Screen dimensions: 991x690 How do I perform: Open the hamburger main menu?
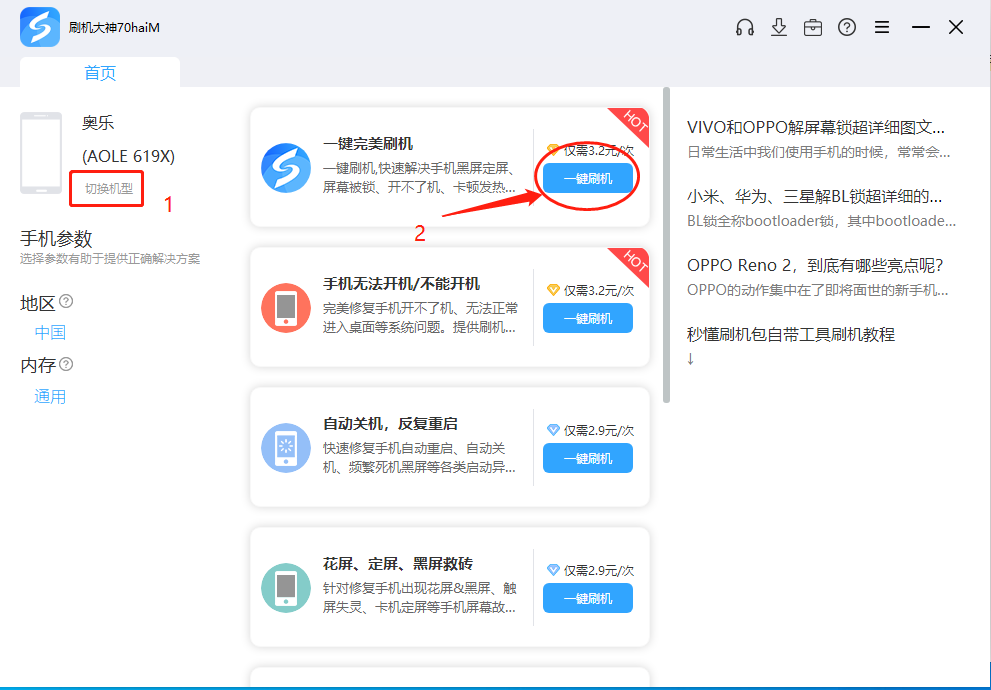pyautogui.click(x=882, y=27)
